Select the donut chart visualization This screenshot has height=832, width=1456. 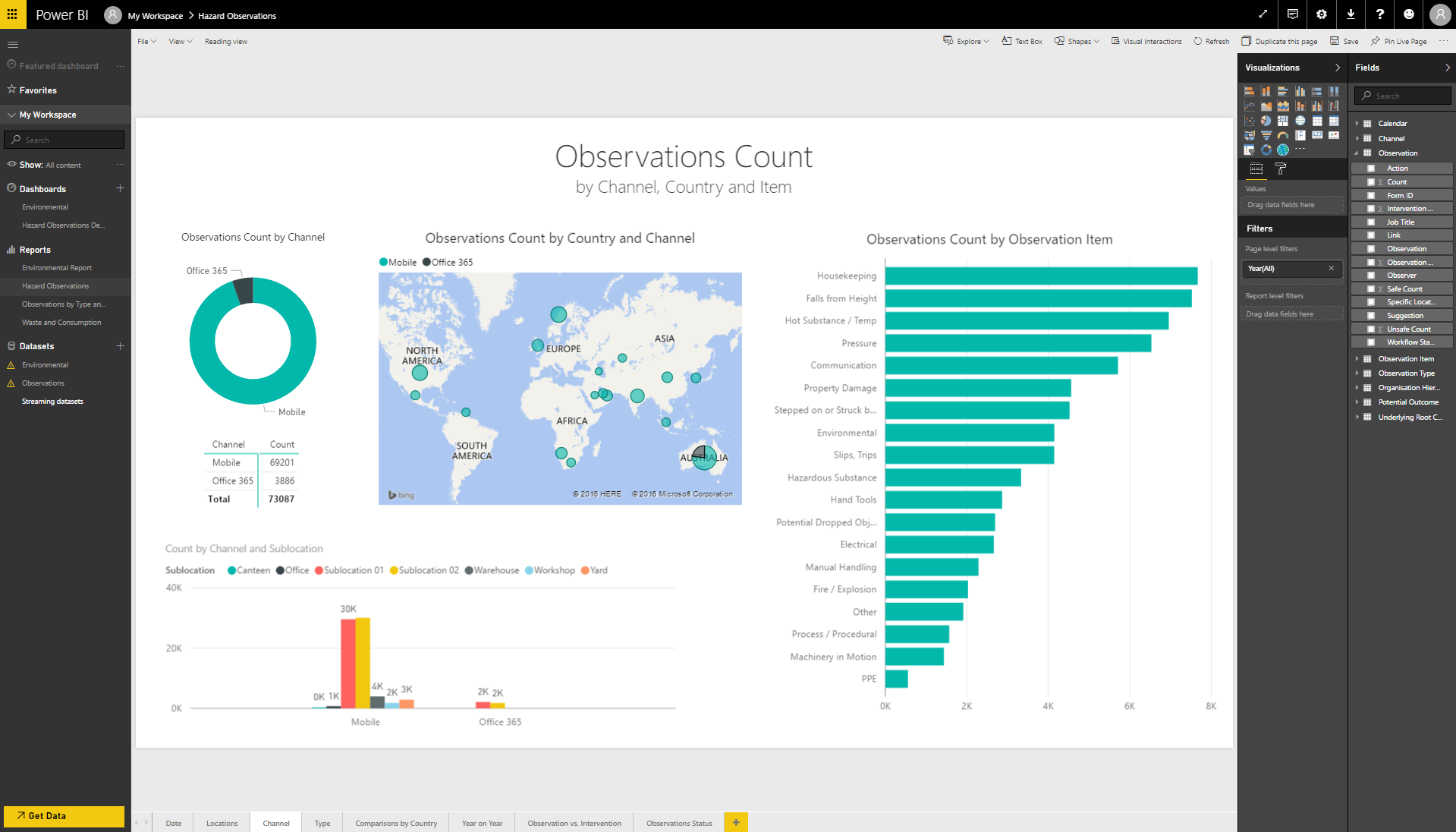tap(1266, 150)
